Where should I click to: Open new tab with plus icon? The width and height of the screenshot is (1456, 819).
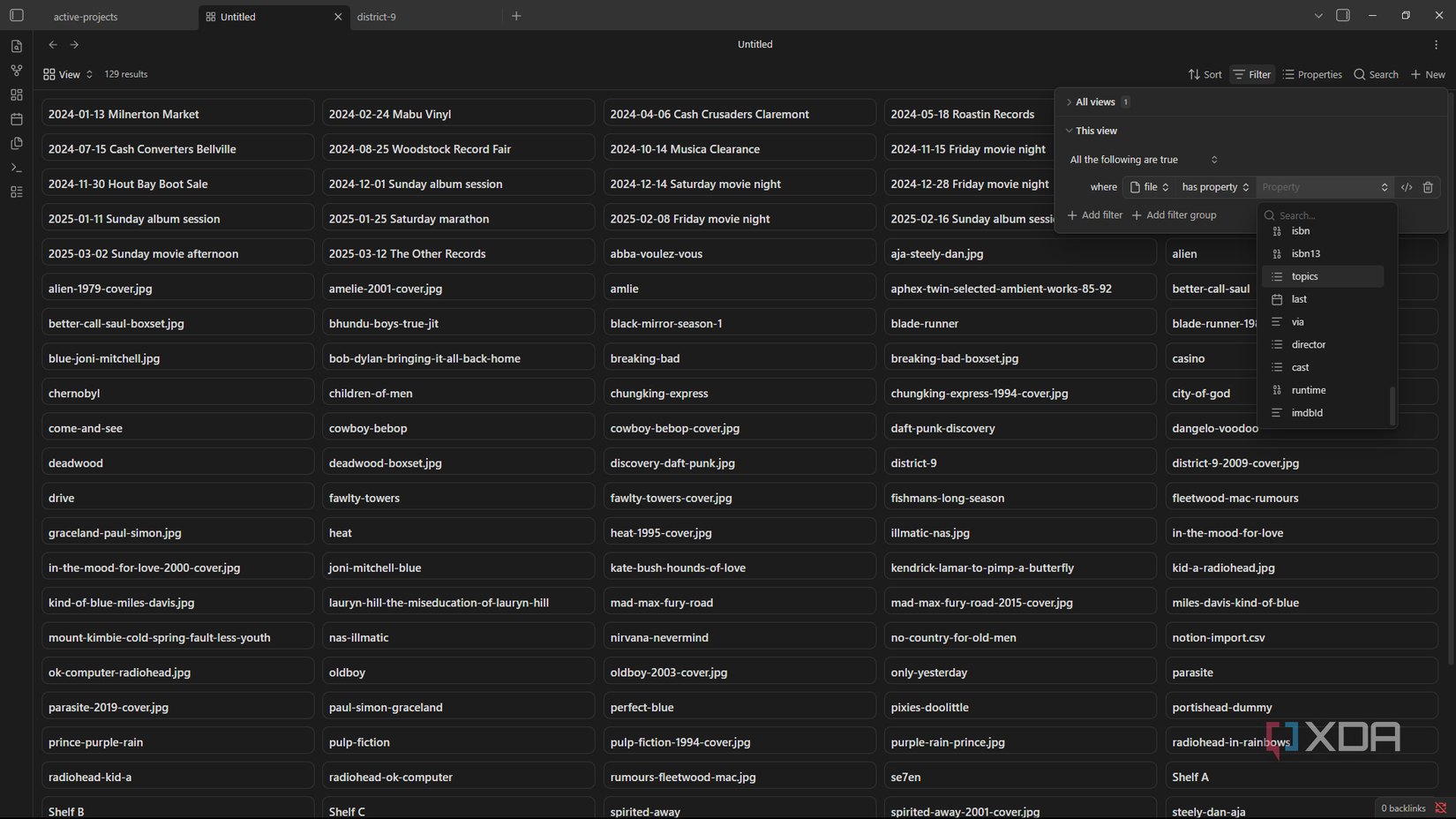pos(516,16)
